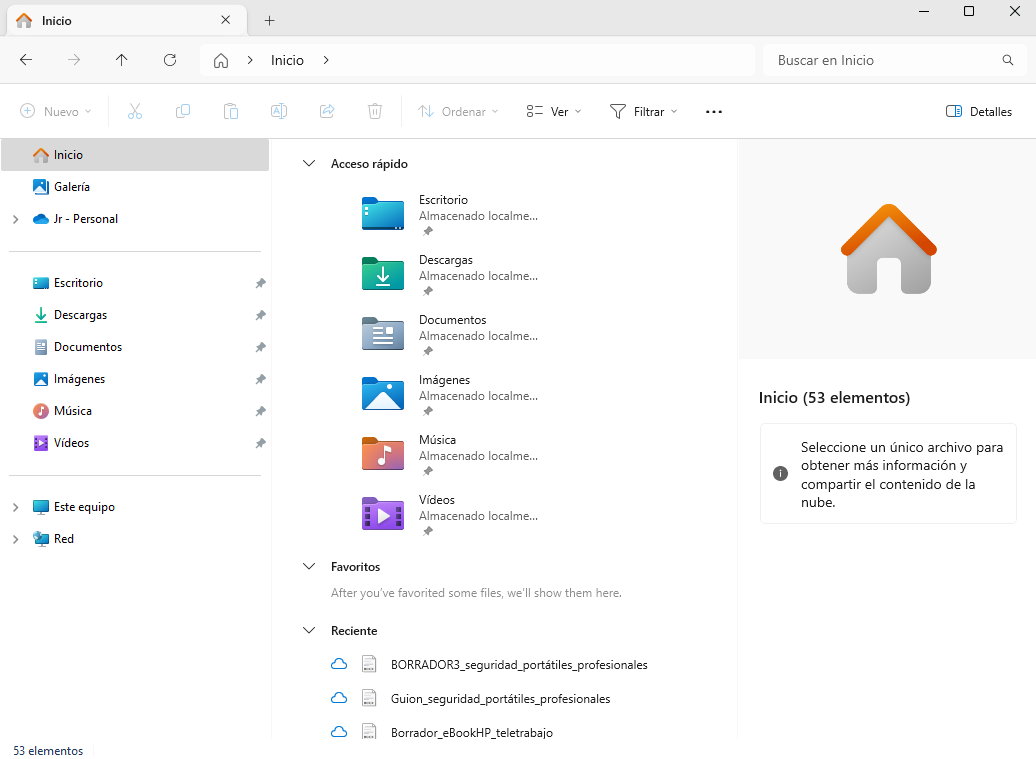Viewport: 1036px width, 759px height.
Task: Click the back navigation arrow
Action: click(x=26, y=60)
